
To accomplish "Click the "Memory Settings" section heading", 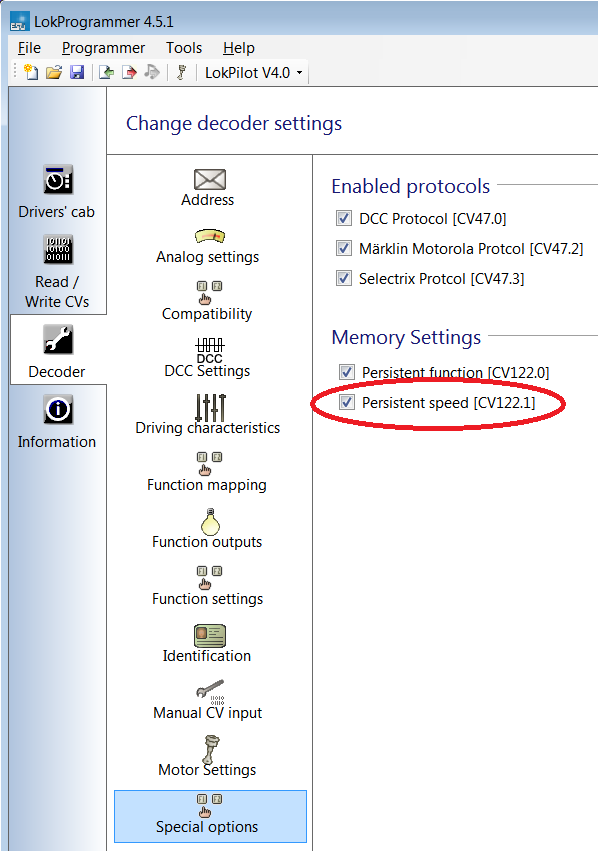I will click(406, 337).
